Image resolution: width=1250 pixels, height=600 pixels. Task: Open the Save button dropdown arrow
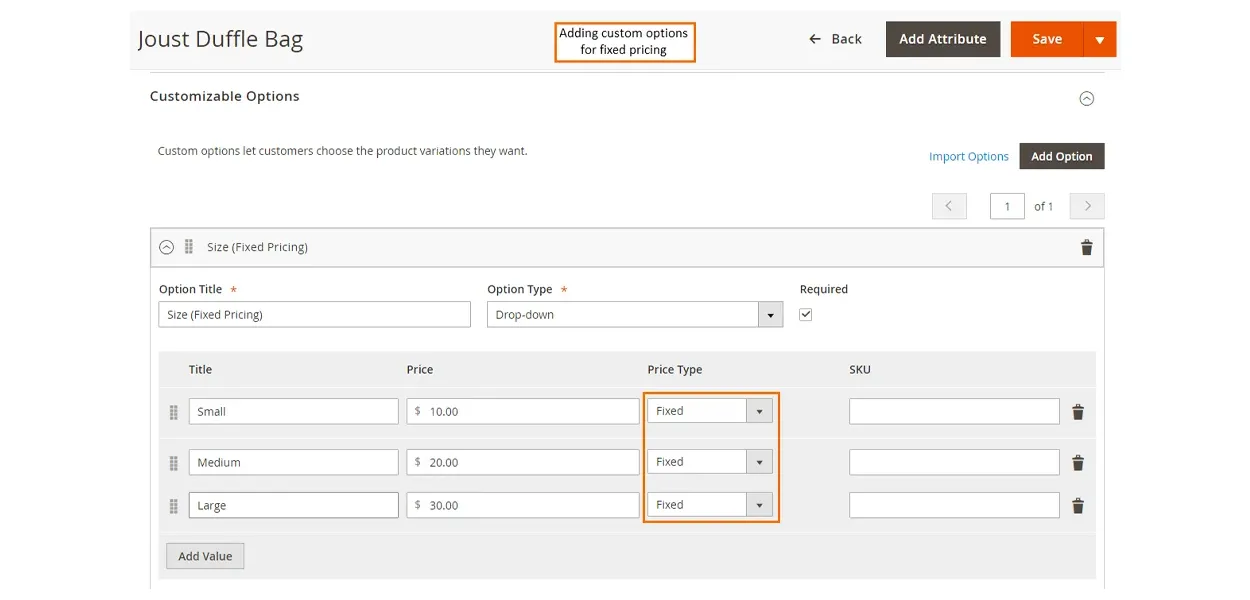[1100, 40]
